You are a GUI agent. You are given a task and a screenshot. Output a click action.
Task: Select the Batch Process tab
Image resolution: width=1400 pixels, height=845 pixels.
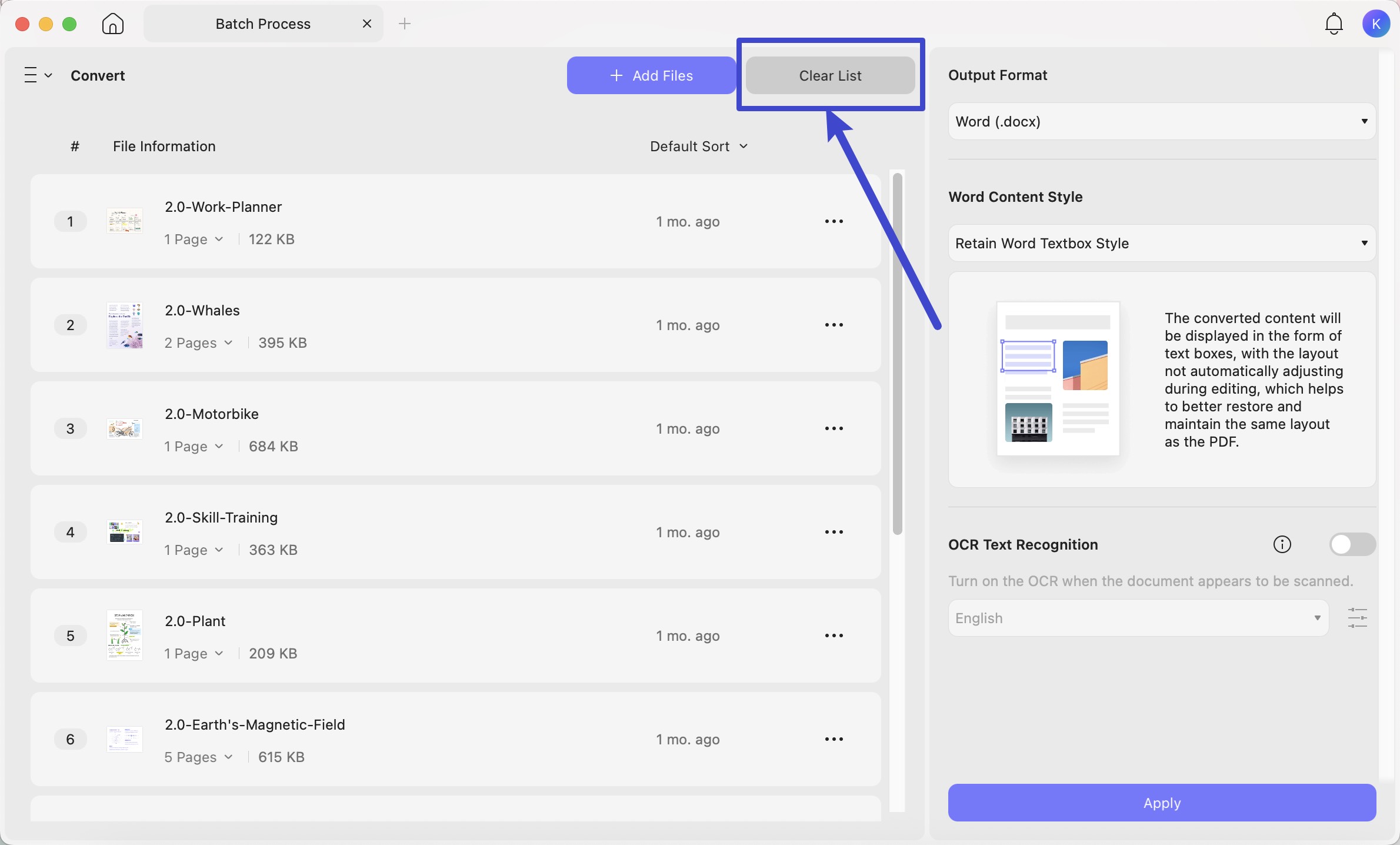click(263, 24)
